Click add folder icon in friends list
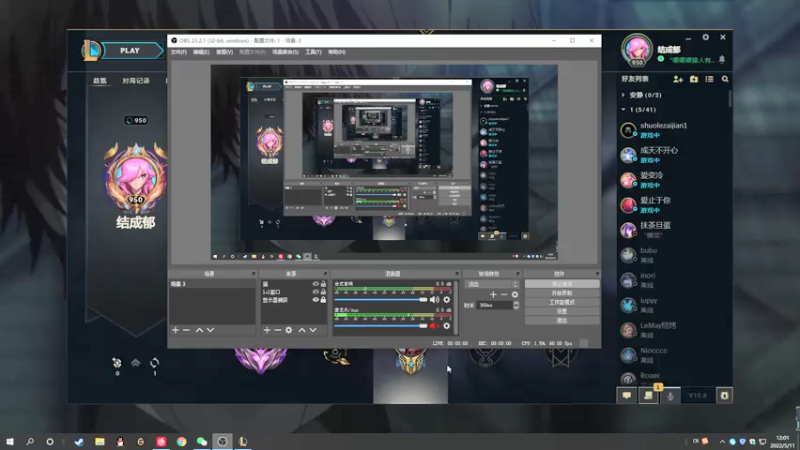 tap(694, 79)
